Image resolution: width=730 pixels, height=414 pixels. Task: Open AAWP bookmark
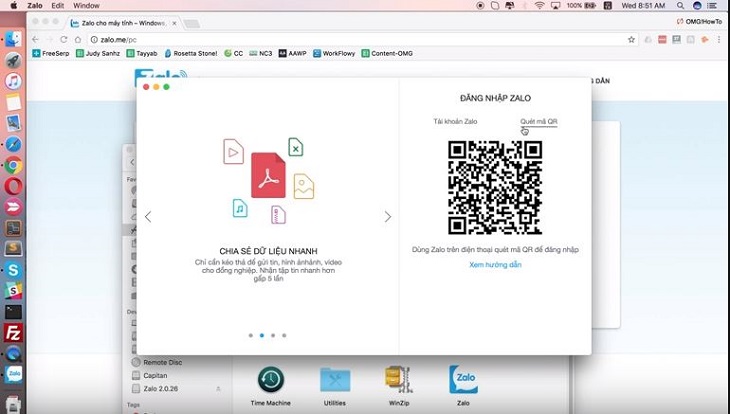(293, 54)
